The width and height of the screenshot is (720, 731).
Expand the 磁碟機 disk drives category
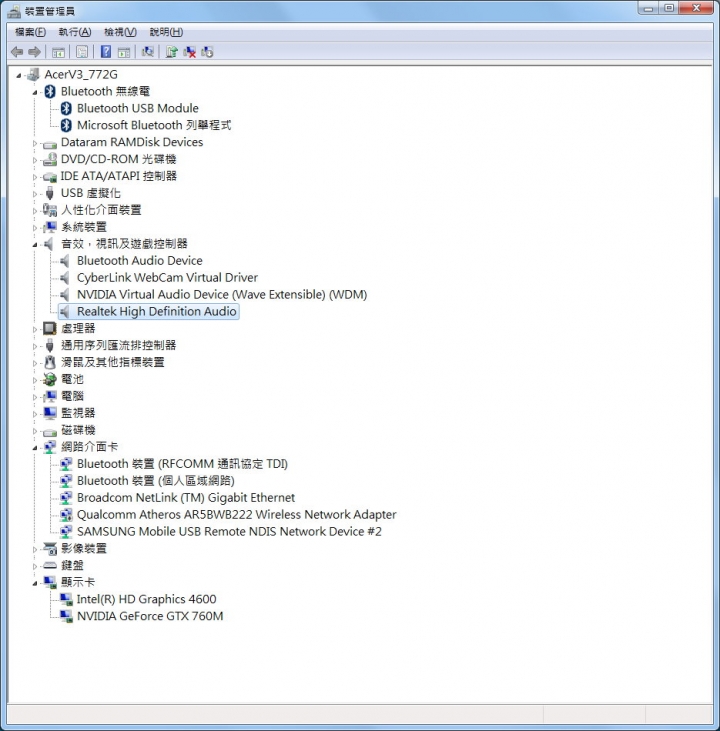35,431
